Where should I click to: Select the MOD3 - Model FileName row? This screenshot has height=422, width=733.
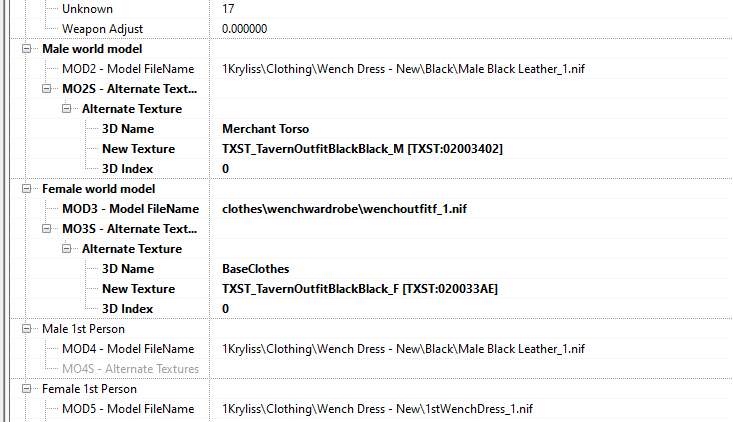click(x=372, y=209)
